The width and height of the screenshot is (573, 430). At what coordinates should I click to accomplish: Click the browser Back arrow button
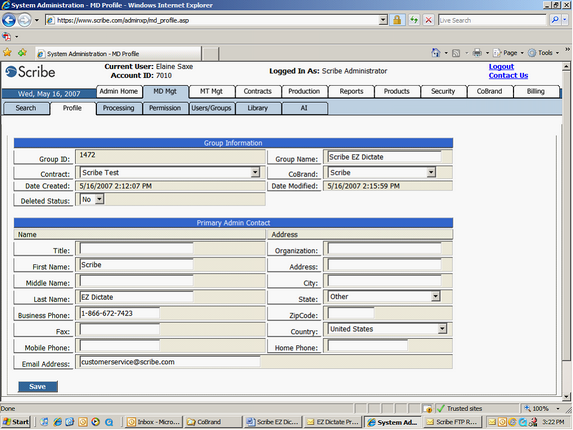[9, 20]
